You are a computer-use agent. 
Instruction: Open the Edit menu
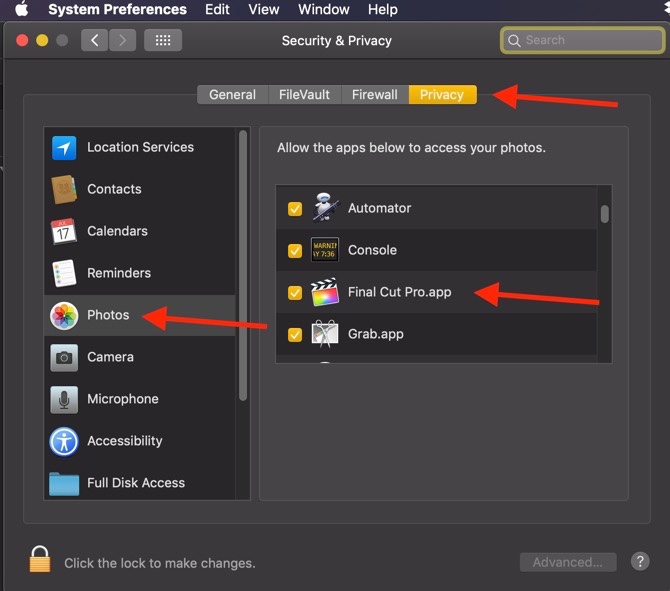point(217,9)
